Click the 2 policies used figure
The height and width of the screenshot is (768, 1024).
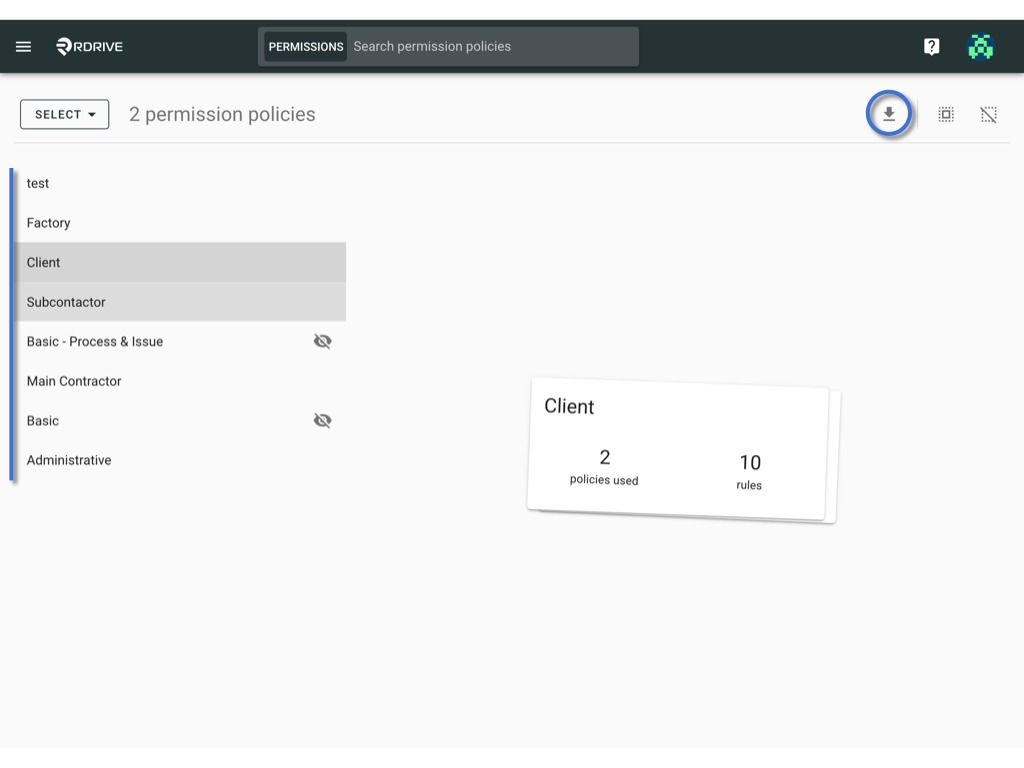604,467
